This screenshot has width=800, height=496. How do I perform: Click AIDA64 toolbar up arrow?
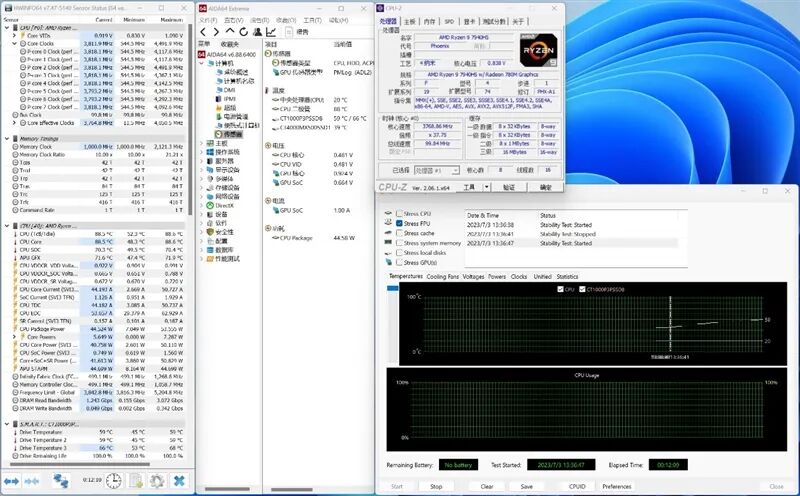tap(230, 32)
